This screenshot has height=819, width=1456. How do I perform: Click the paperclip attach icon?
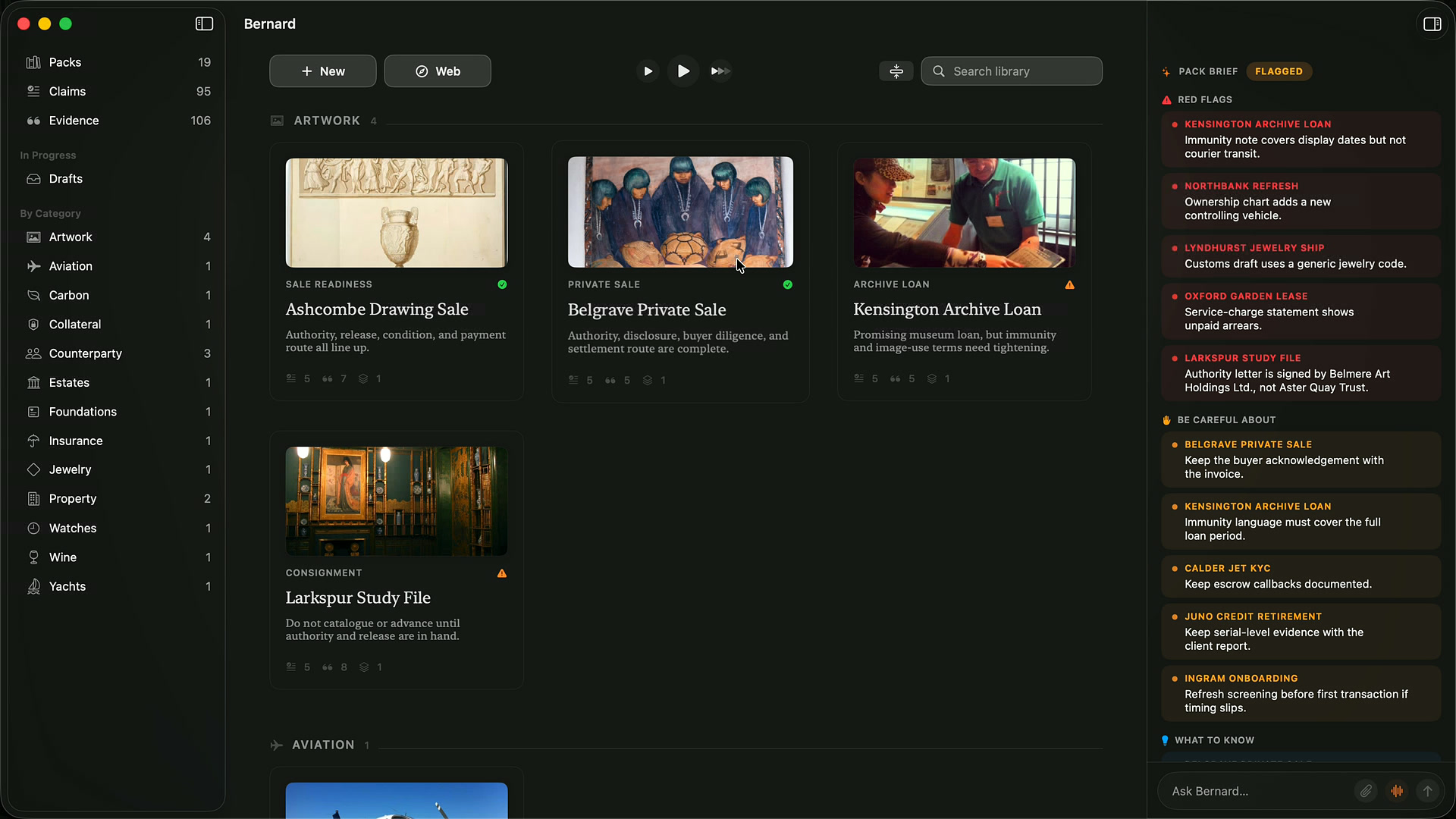(x=1366, y=791)
